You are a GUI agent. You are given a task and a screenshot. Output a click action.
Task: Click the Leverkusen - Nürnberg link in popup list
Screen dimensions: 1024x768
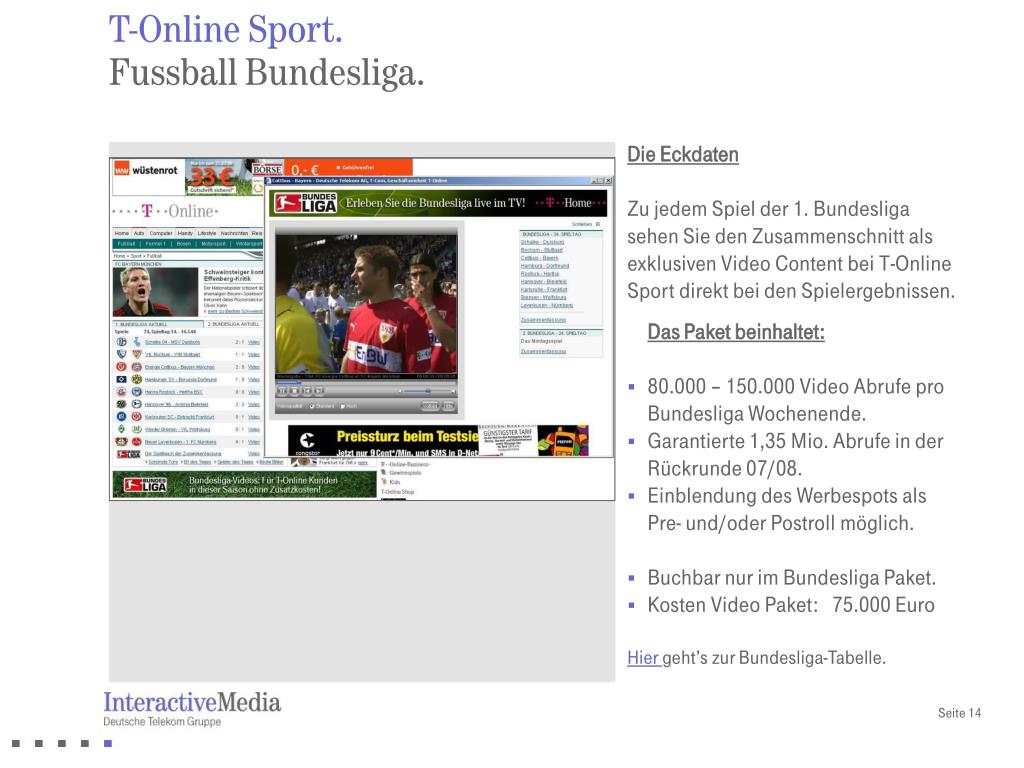547,305
